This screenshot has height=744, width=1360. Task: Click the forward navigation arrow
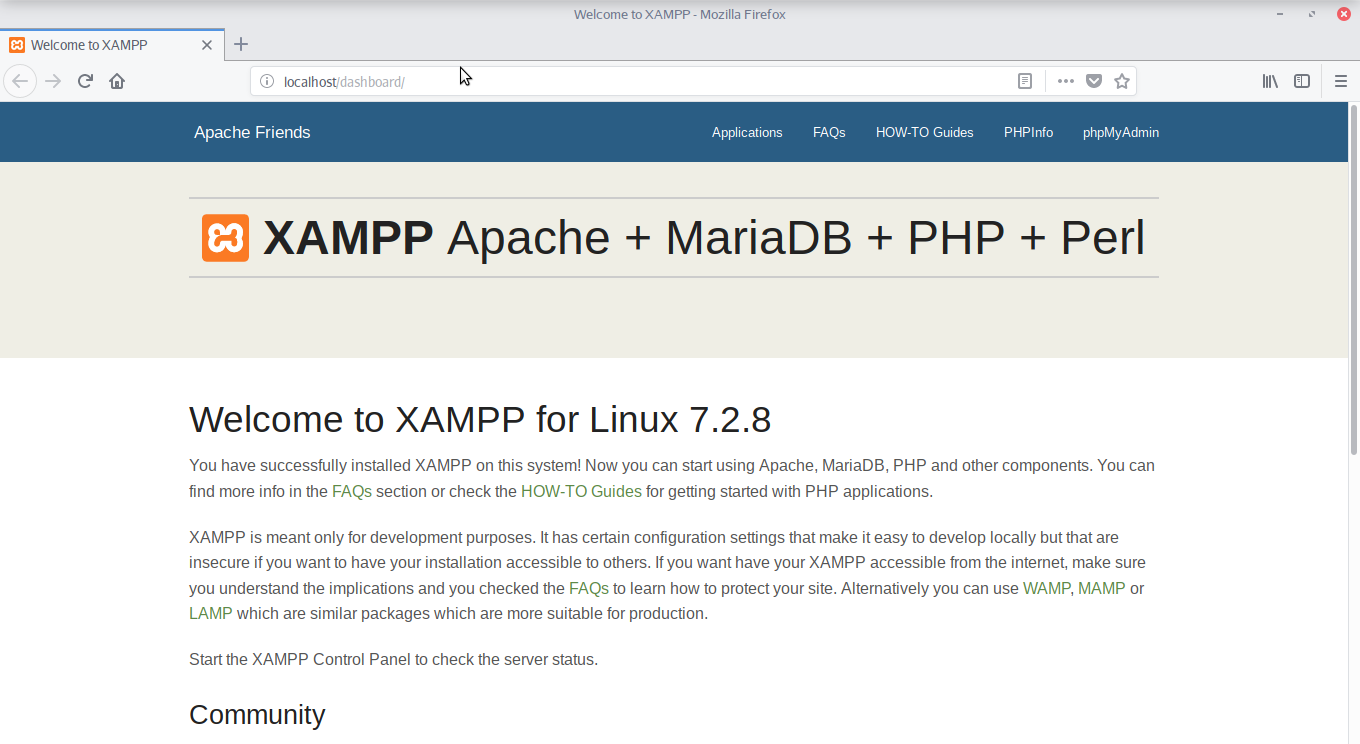(x=53, y=81)
